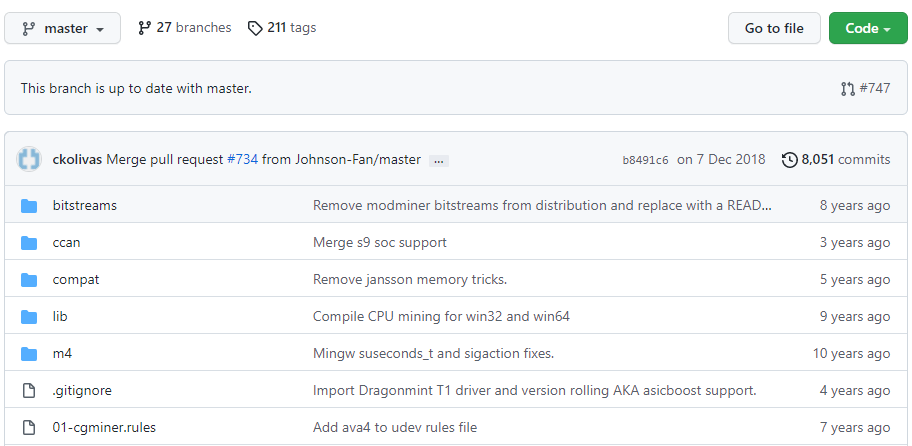Click the 01-cgminer.rules file icon
Image resolution: width=912 pixels, height=446 pixels.
pyautogui.click(x=29, y=428)
